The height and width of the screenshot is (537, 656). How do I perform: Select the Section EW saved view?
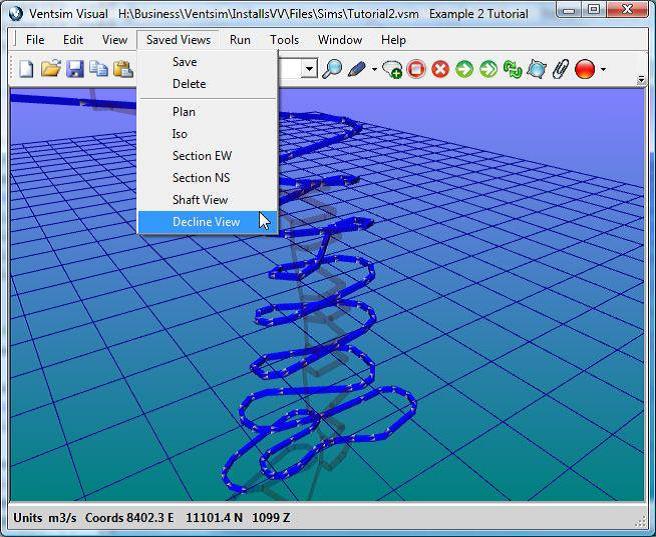pos(208,156)
